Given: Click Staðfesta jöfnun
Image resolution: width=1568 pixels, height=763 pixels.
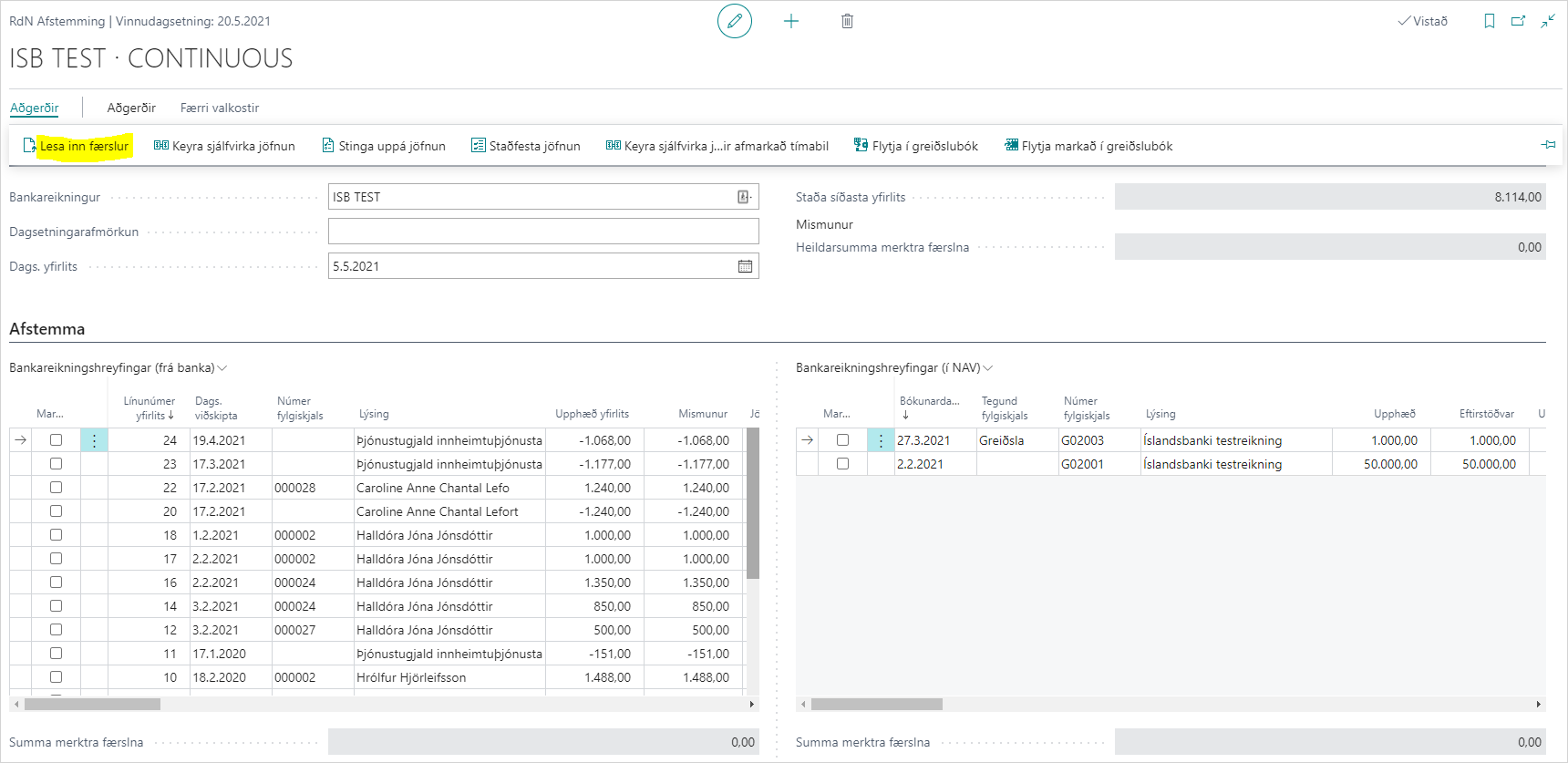Looking at the screenshot, I should 526,146.
